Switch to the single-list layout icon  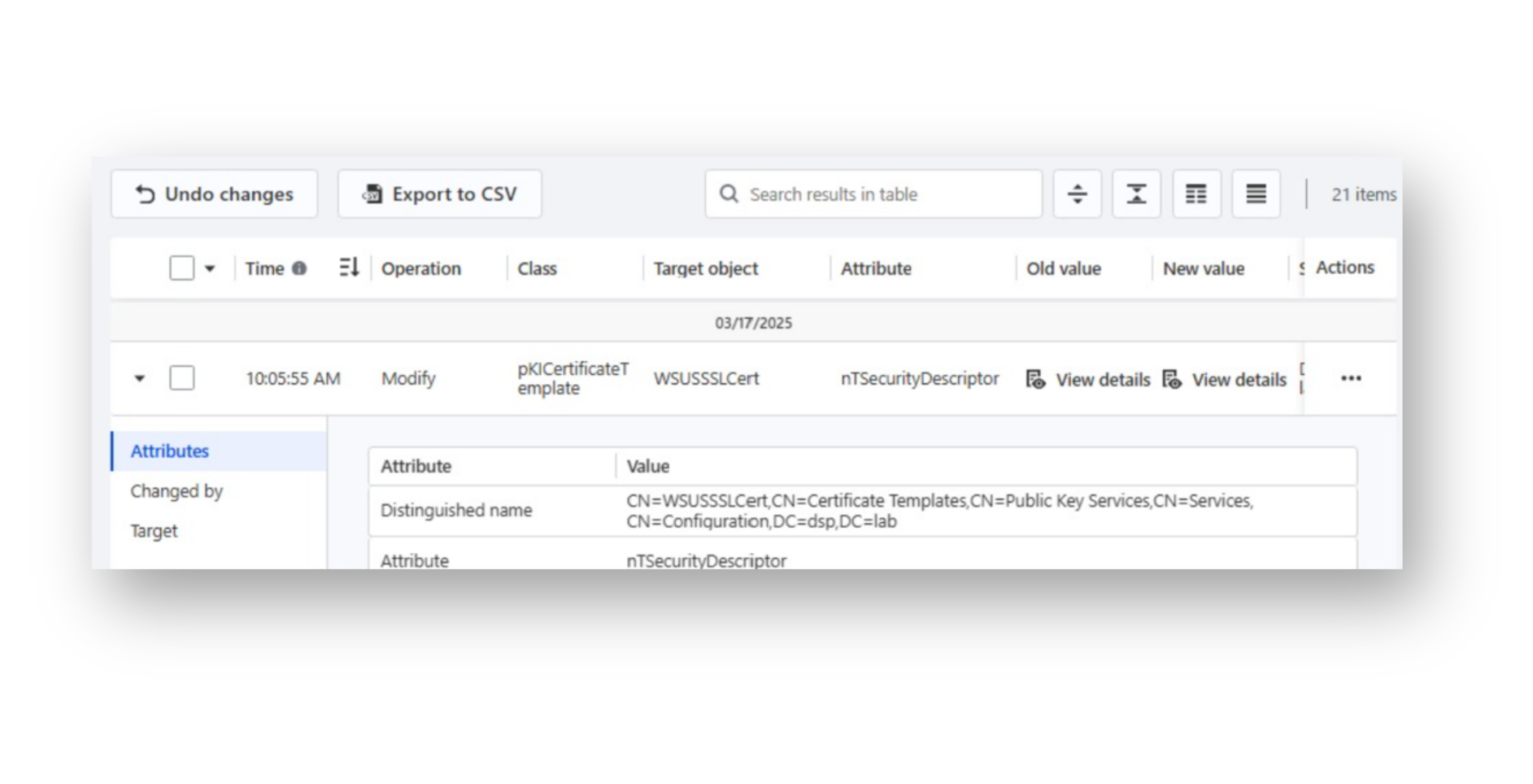(1256, 194)
